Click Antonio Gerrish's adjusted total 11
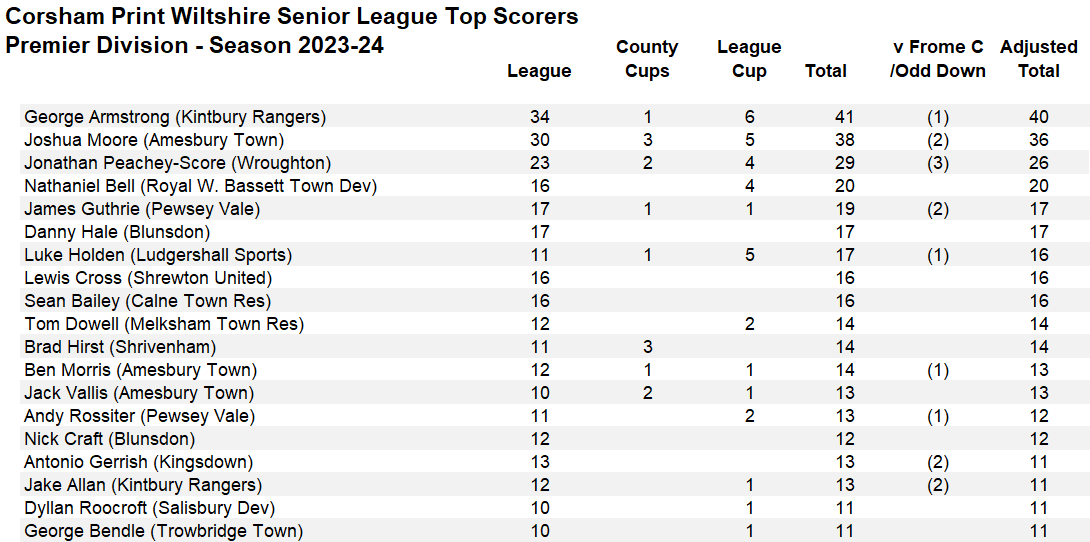 [1039, 461]
